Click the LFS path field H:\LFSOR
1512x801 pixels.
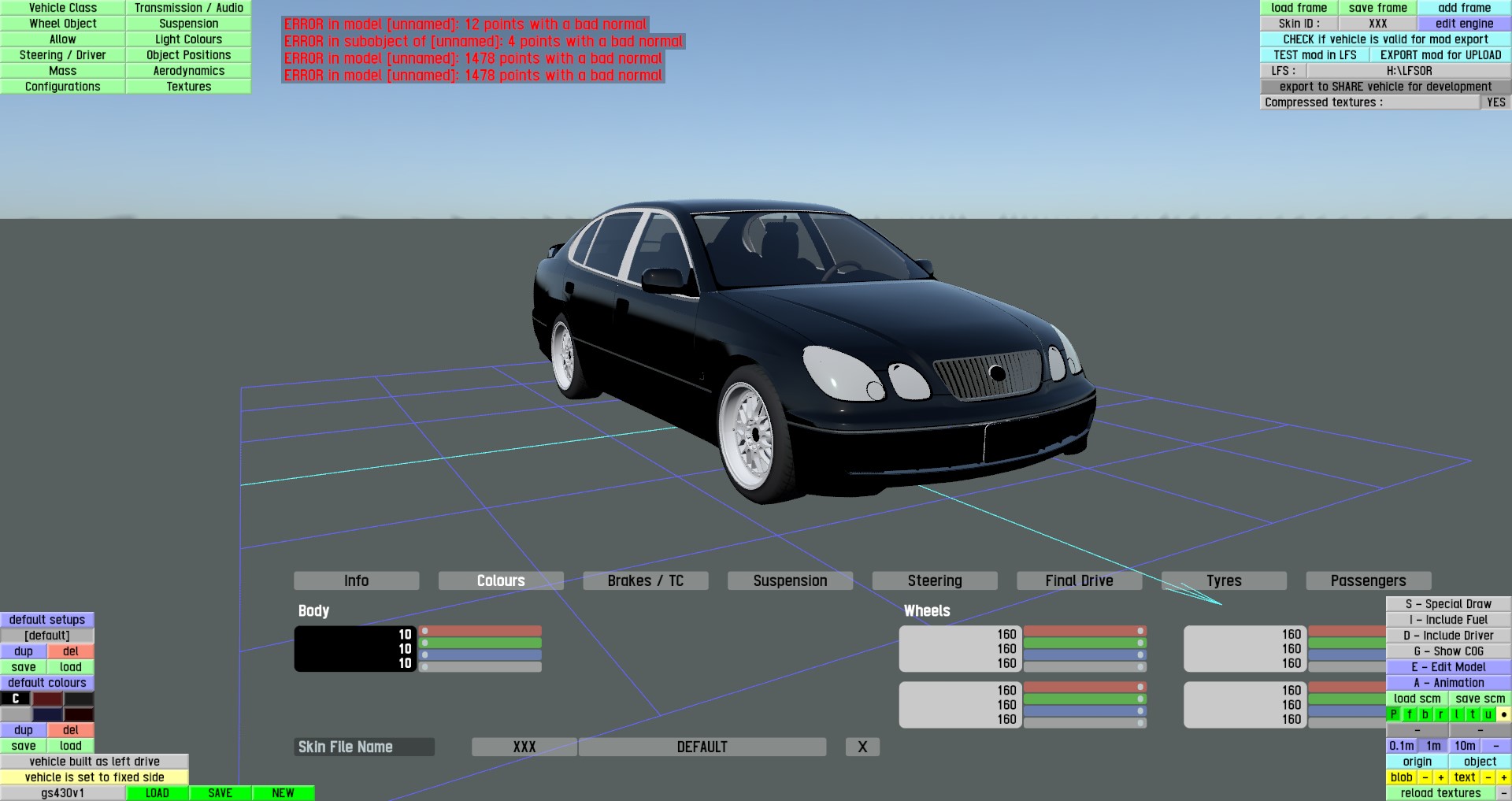1410,71
